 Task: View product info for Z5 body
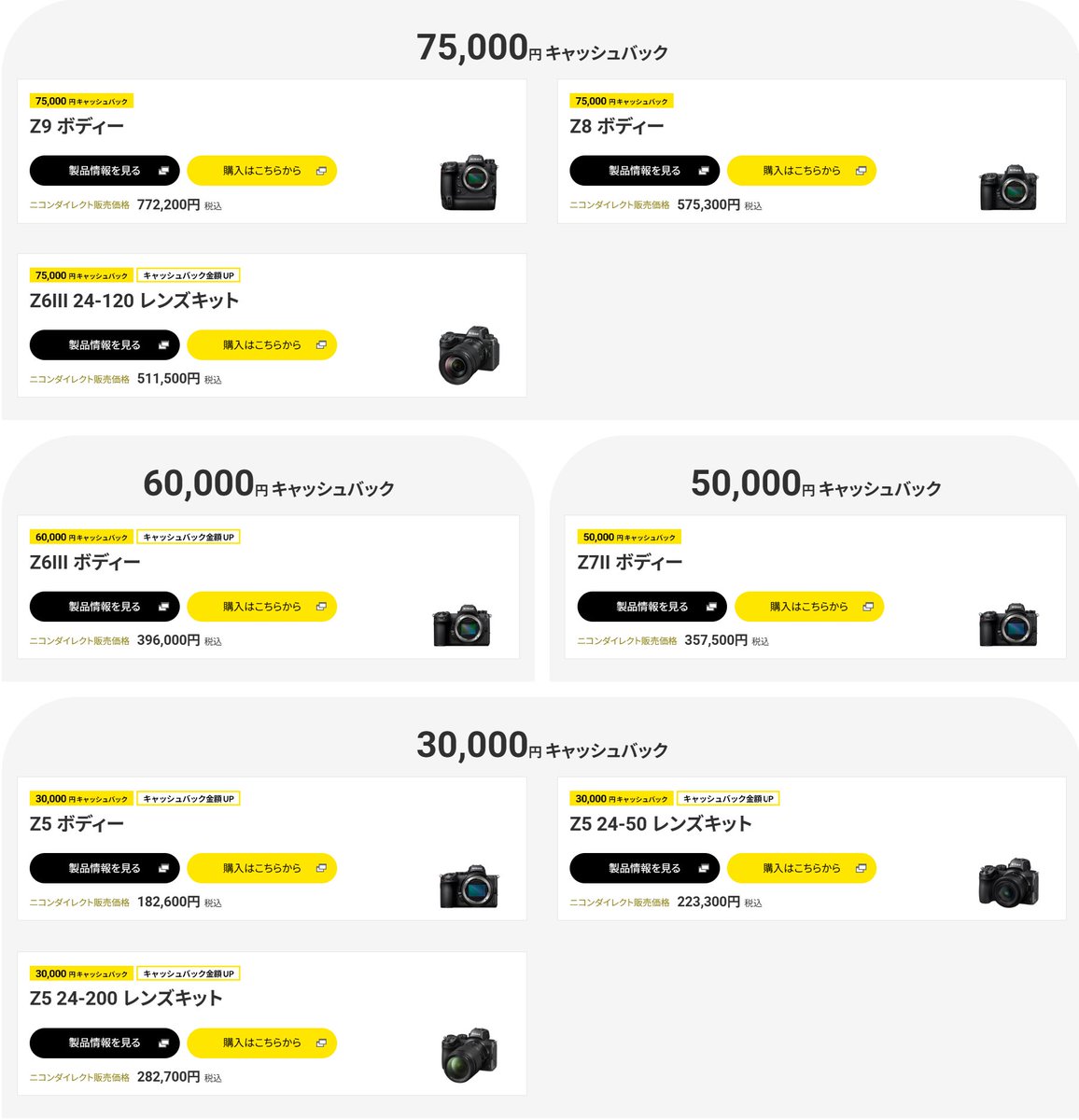105,868
